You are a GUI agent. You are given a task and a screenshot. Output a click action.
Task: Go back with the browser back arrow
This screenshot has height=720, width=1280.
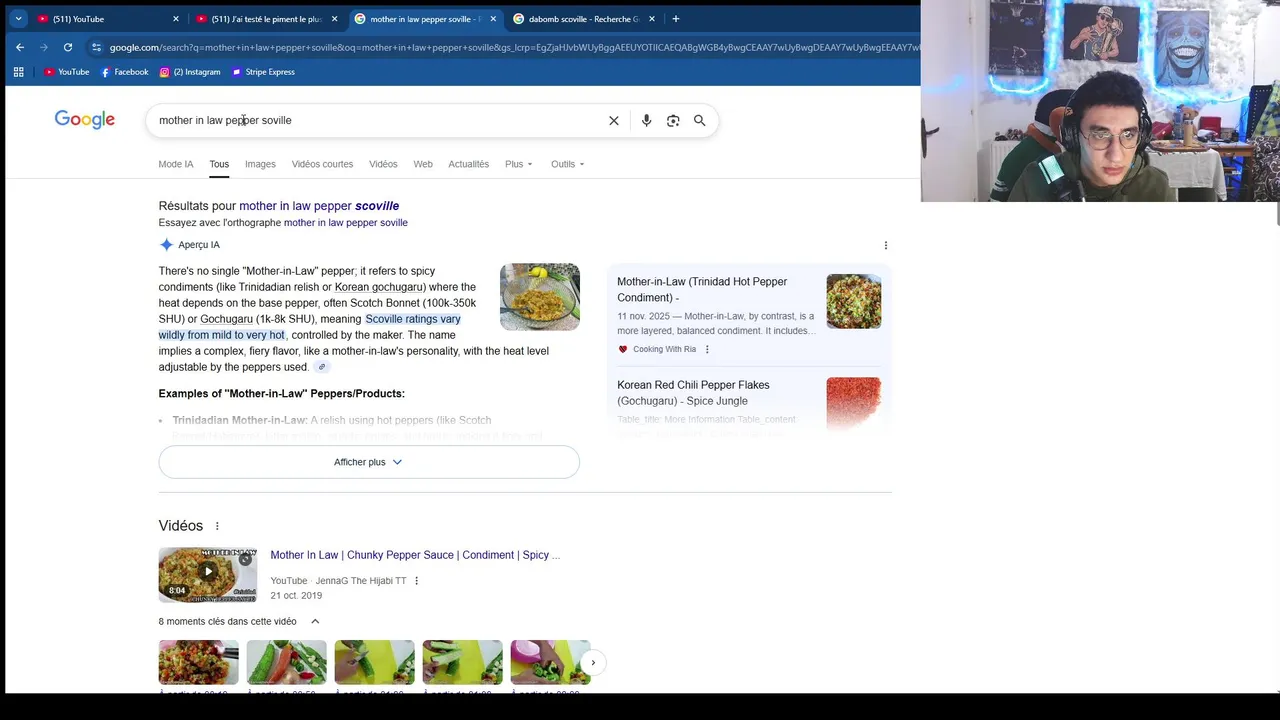20,47
